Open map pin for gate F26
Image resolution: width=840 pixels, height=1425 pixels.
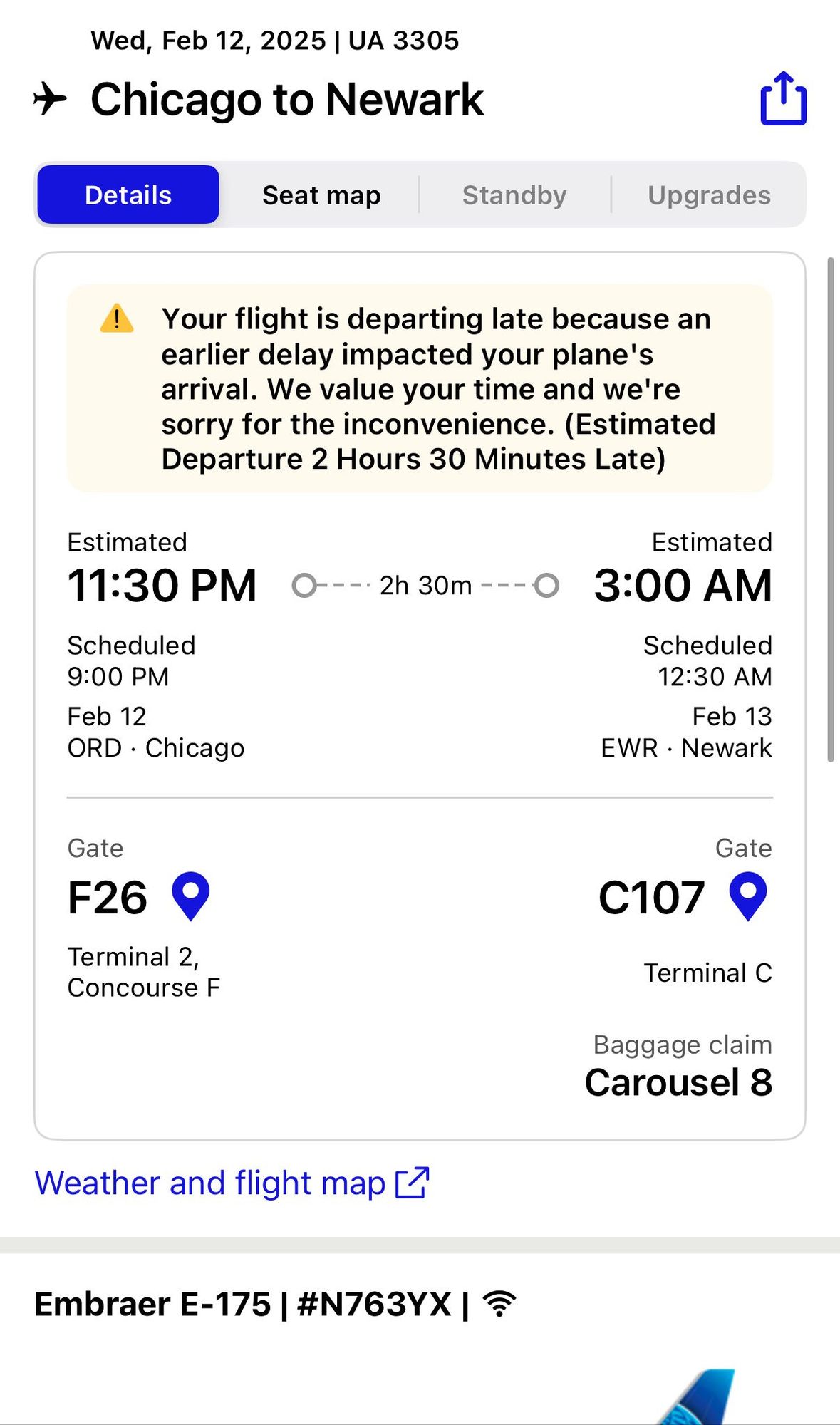click(x=191, y=896)
